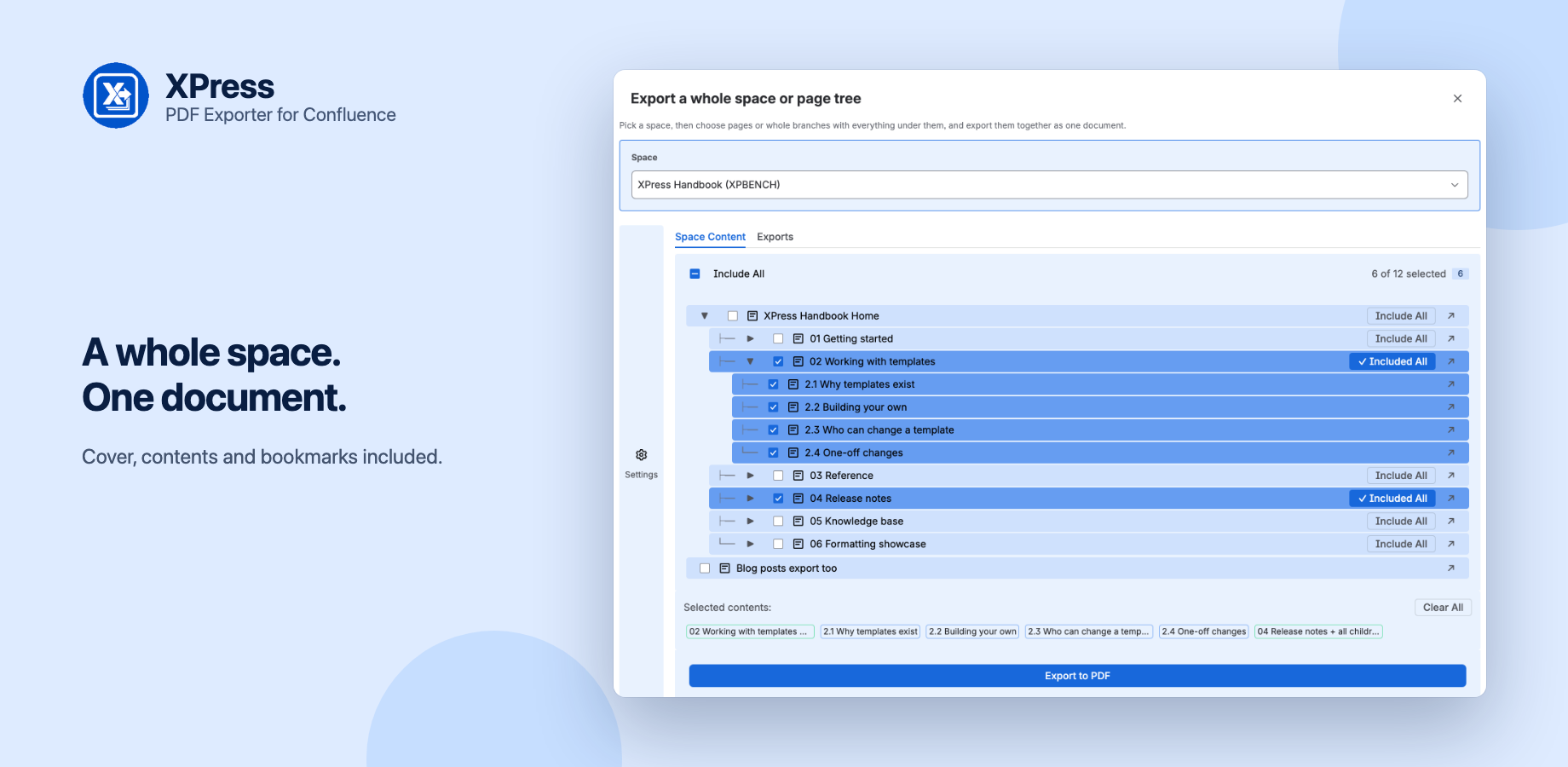Uncheck 04 Release notes checkbox
Viewport: 1568px width, 767px height.
(x=778, y=499)
